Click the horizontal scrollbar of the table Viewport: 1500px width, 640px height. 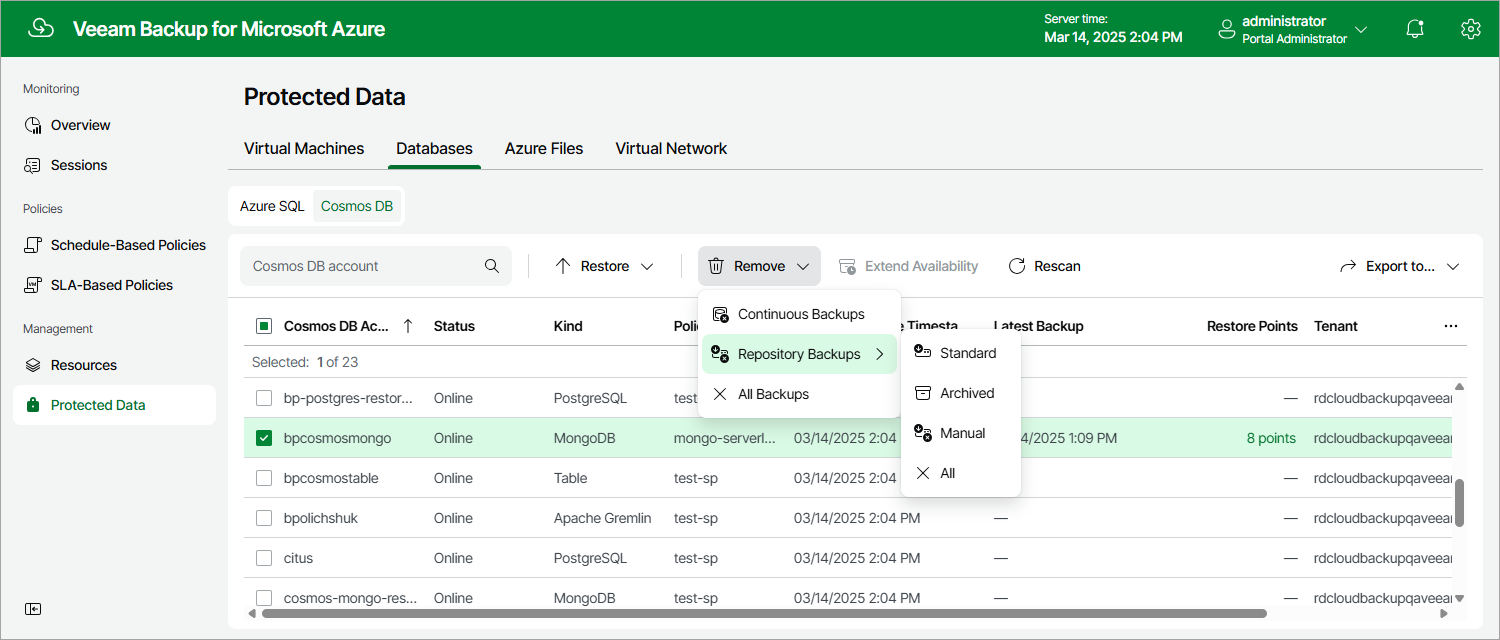pos(764,613)
